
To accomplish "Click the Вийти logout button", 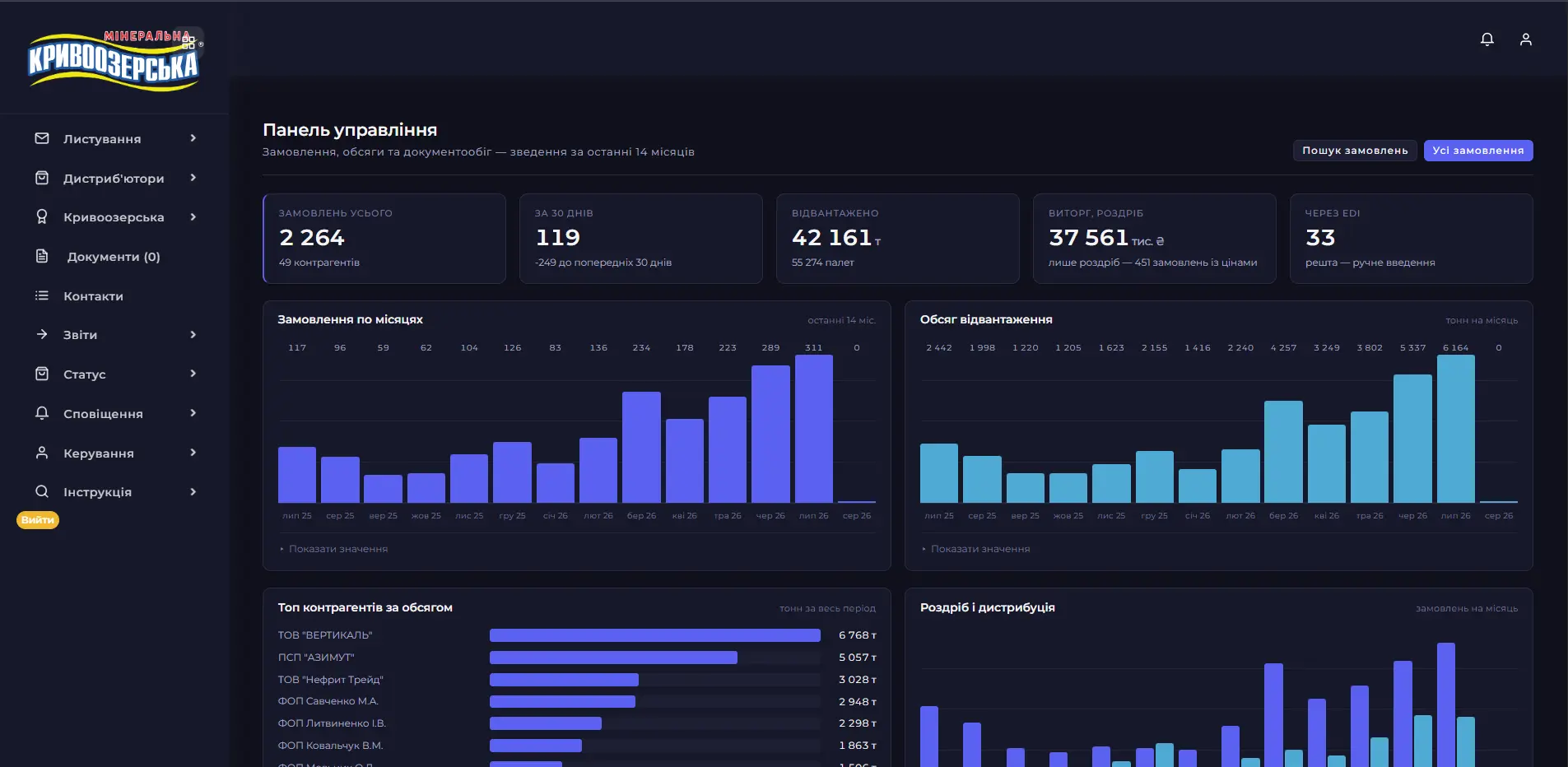I will (38, 520).
